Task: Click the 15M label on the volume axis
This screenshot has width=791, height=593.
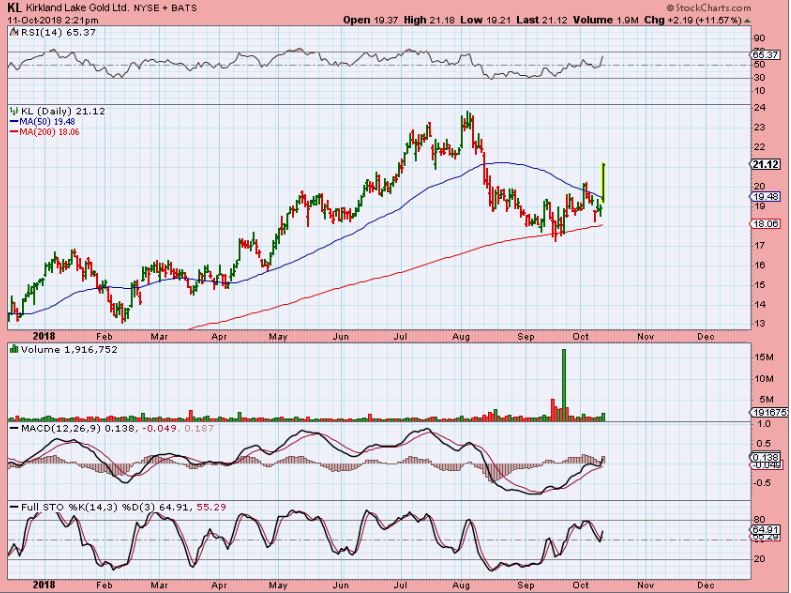Action: [x=764, y=358]
